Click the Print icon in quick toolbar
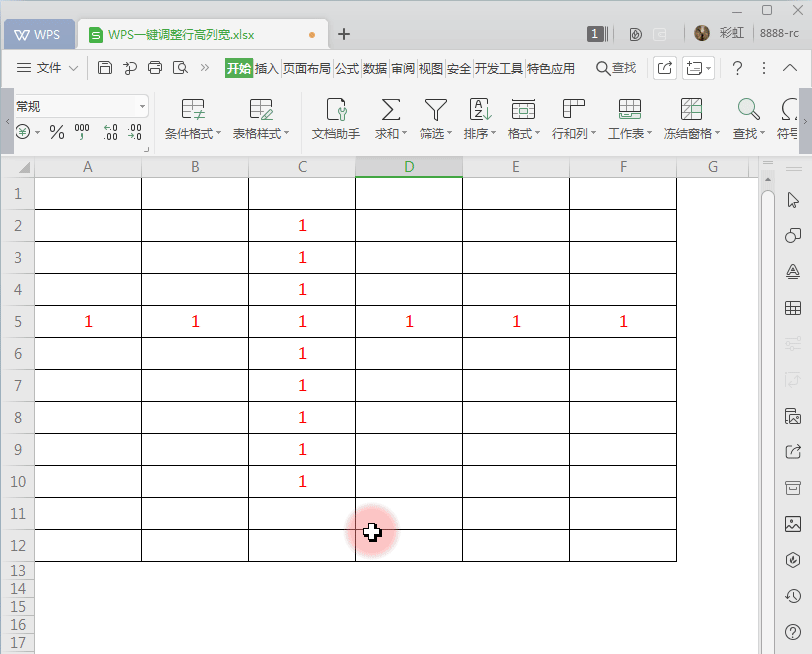 click(x=155, y=68)
